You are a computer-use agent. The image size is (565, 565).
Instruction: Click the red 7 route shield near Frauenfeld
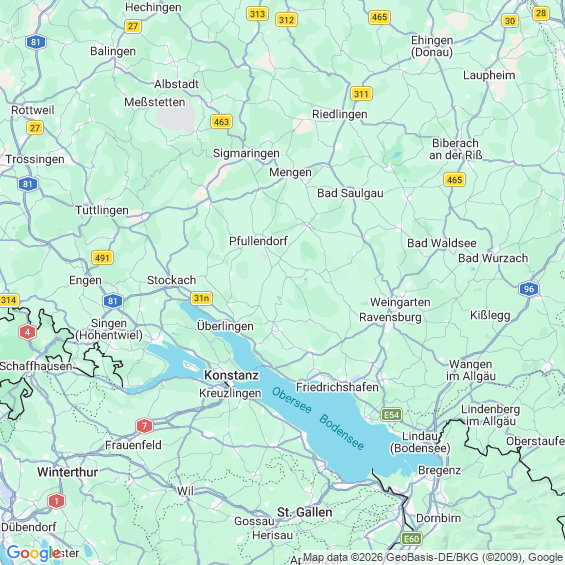click(x=144, y=426)
